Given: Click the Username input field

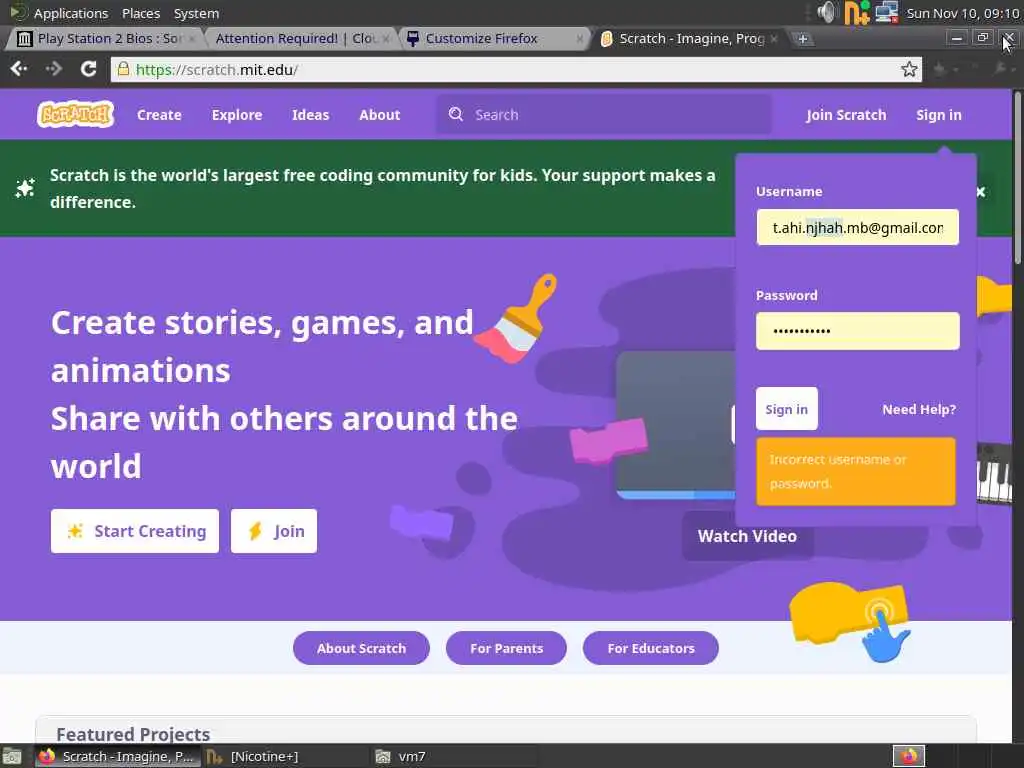Looking at the screenshot, I should 857,227.
